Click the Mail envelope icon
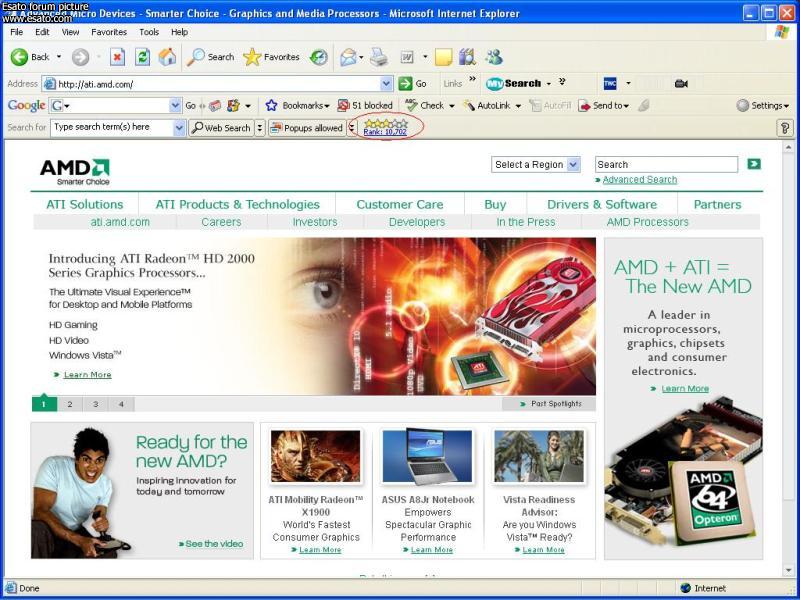The image size is (800, 600). click(348, 57)
